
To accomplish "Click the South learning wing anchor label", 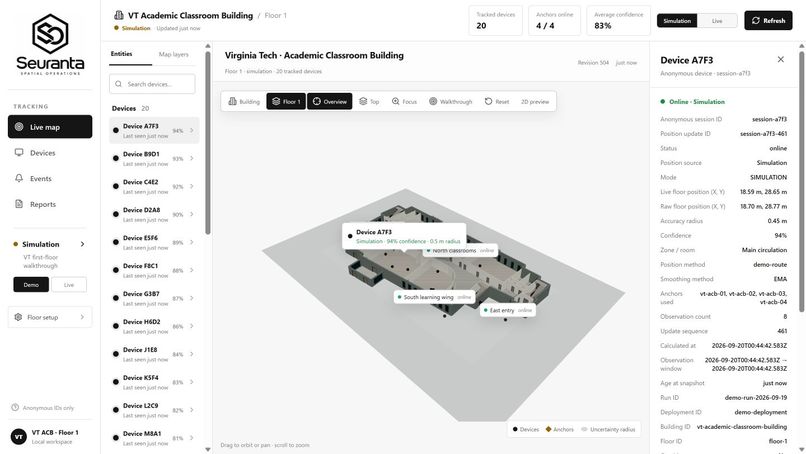I will pyautogui.click(x=434, y=297).
